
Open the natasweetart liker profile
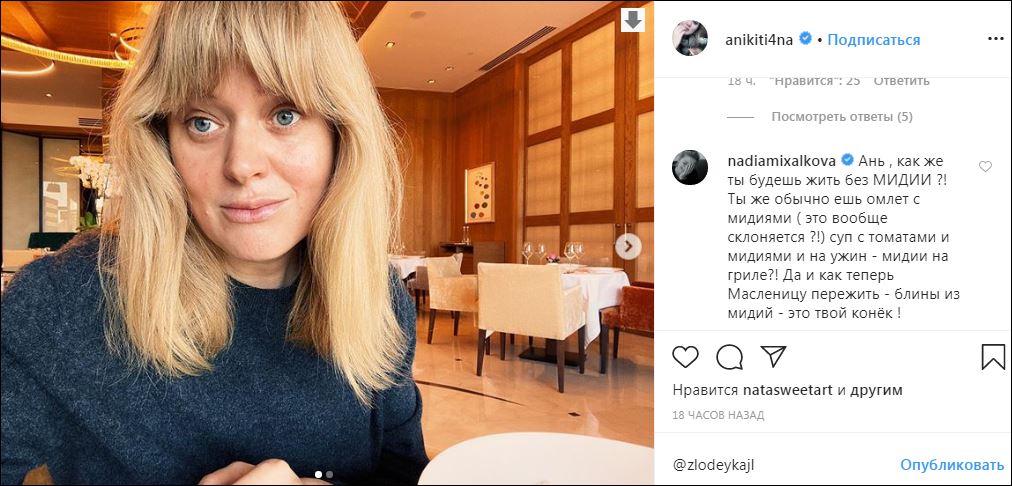pos(786,390)
